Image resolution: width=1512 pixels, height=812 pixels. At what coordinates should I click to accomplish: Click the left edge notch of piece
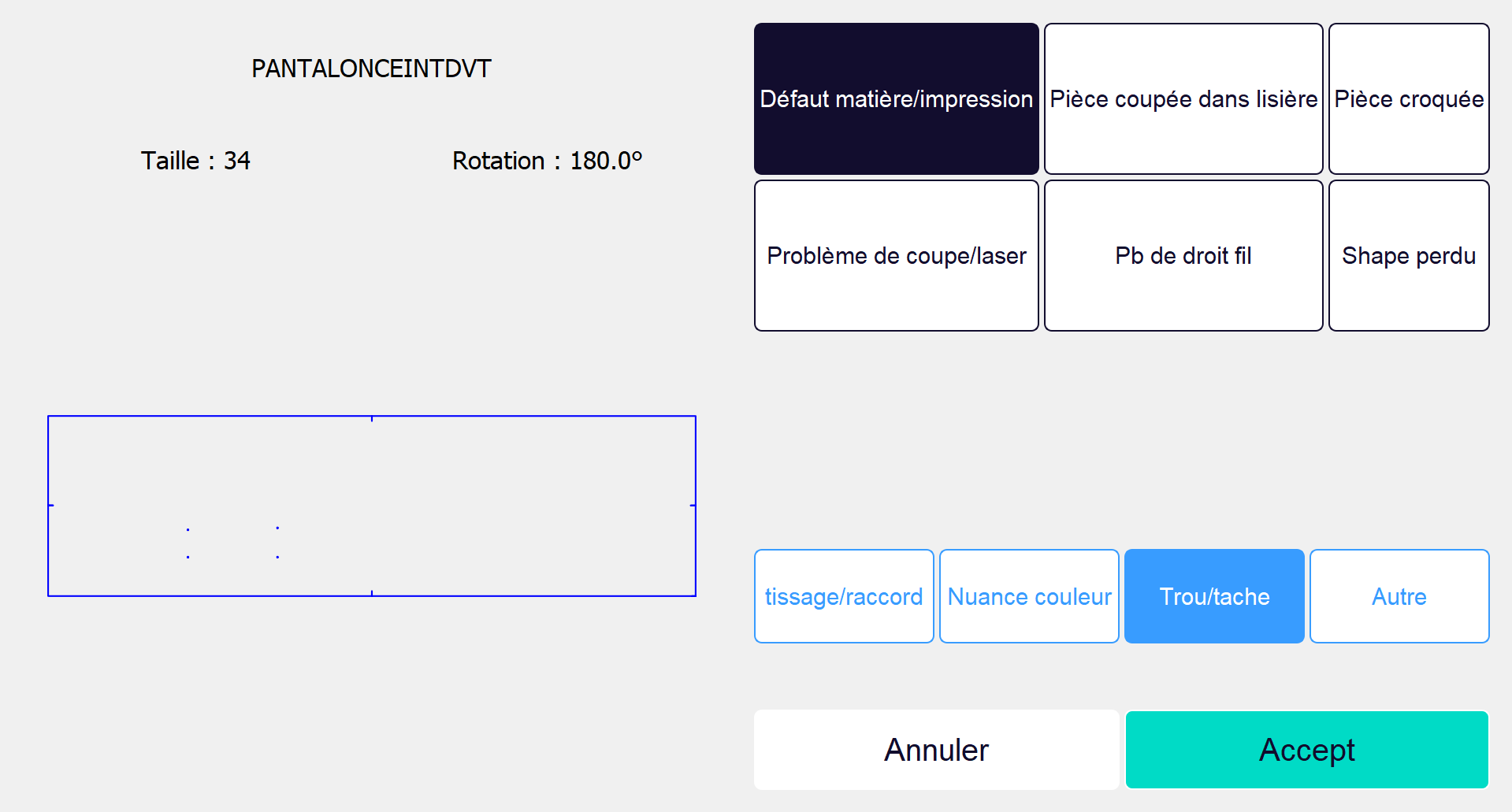point(51,505)
